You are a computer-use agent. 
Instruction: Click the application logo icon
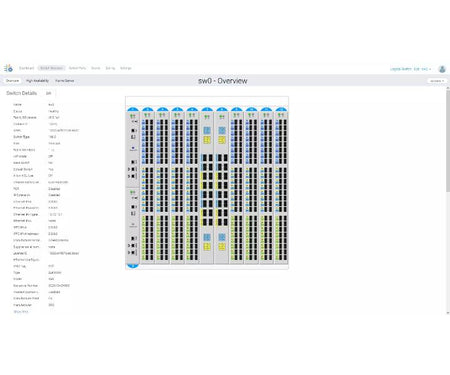[x=8, y=68]
